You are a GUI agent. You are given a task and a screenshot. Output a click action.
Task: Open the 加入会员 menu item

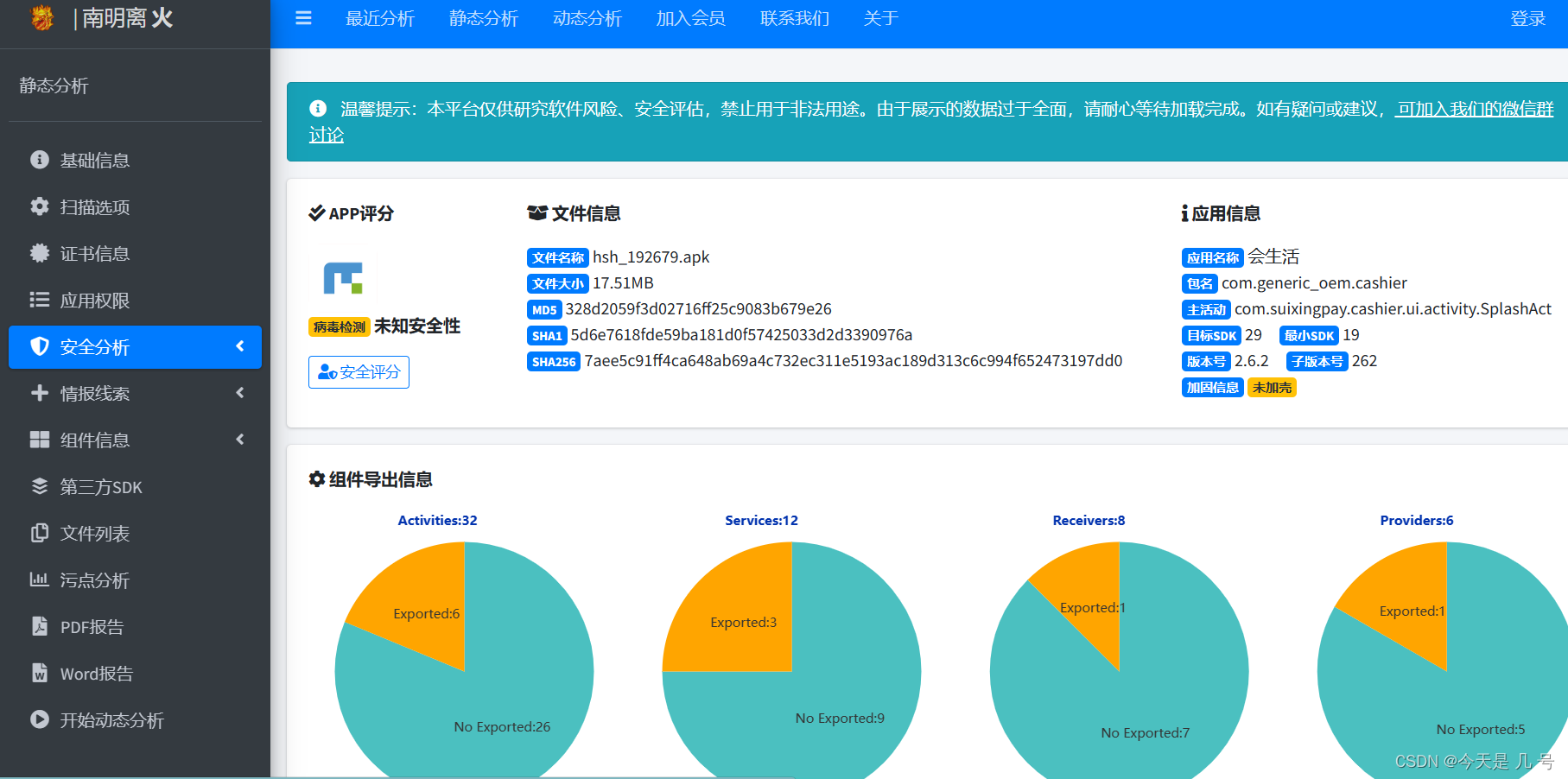pyautogui.click(x=691, y=19)
